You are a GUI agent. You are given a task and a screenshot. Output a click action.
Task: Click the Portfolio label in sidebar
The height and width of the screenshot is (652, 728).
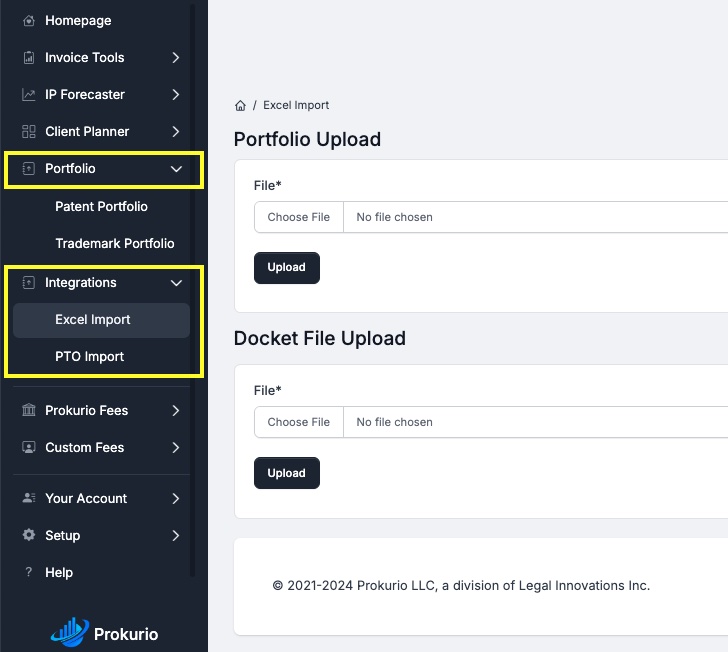70,169
